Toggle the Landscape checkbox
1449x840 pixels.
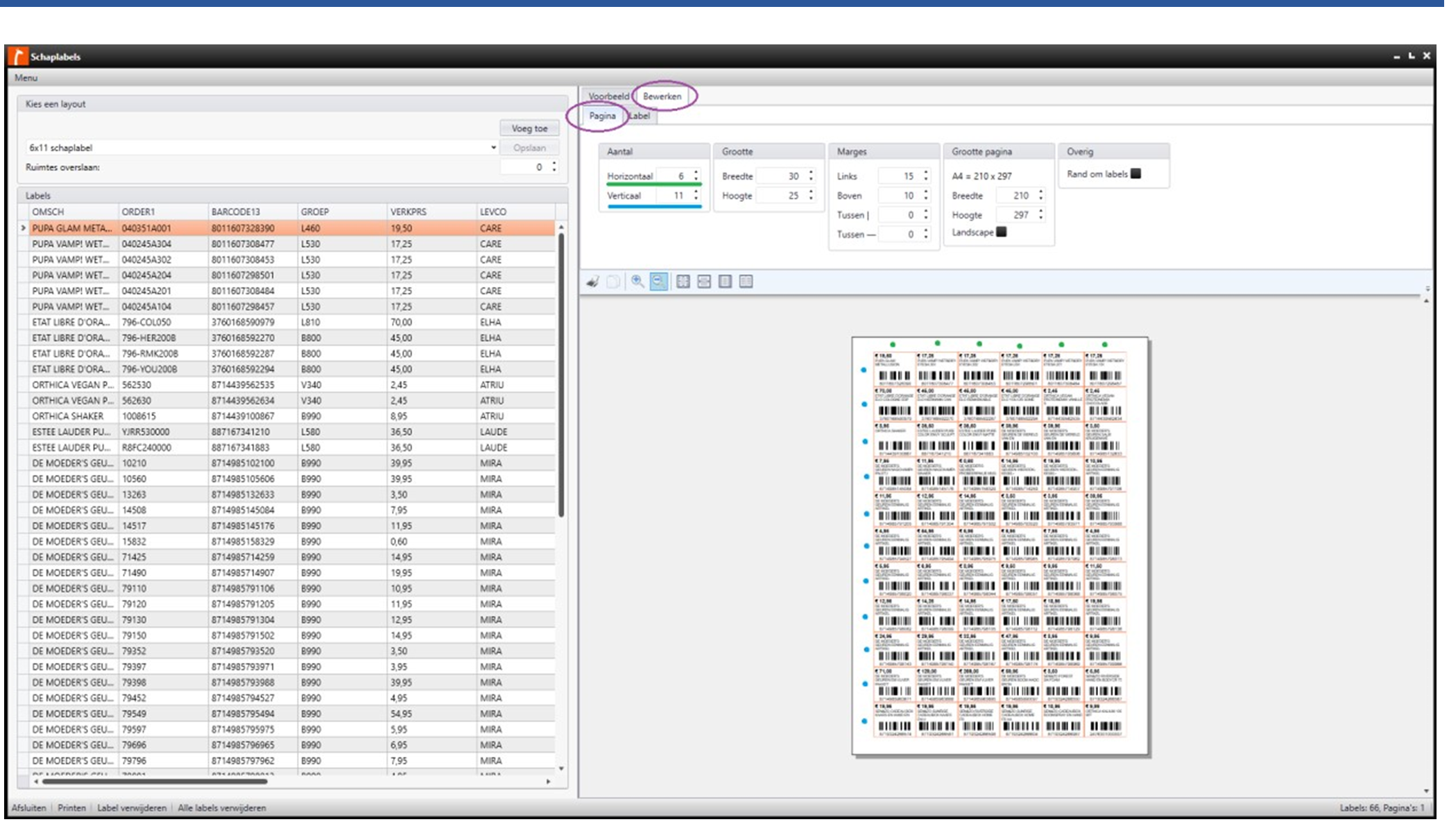pos(1001,232)
